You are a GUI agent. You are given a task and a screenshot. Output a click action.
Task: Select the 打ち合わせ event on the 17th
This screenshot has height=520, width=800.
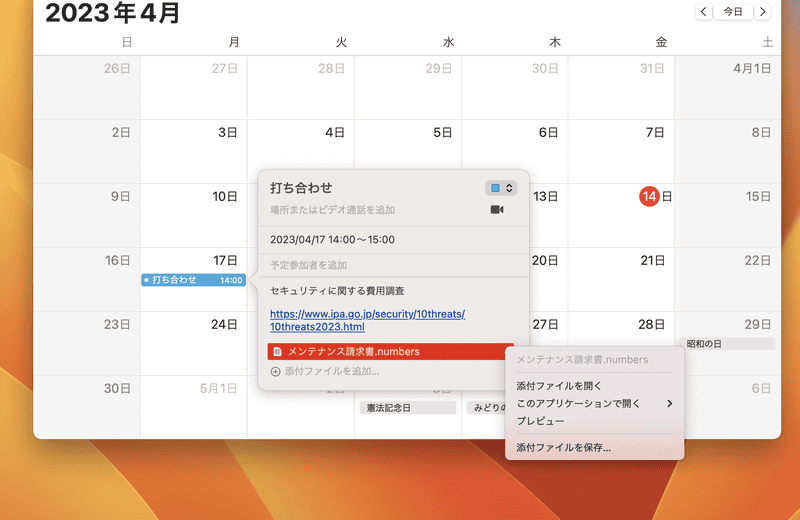(193, 280)
